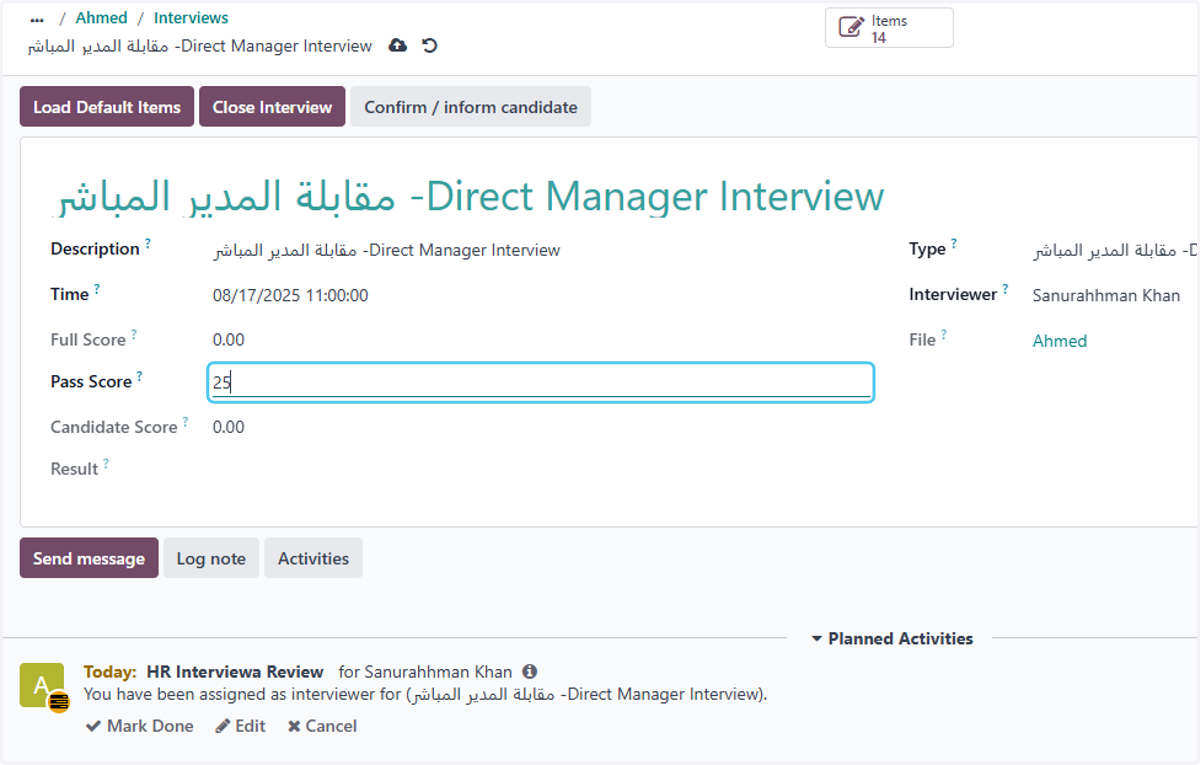Go to Ahmed breadcrumb link
Screen dimensions: 1200x765
(x=102, y=18)
